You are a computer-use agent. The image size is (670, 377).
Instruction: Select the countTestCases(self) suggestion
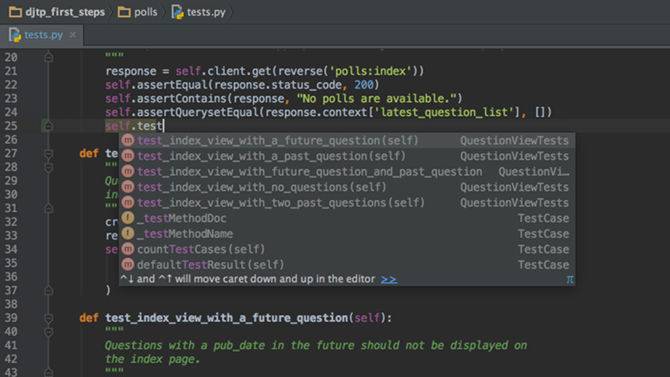(347, 249)
